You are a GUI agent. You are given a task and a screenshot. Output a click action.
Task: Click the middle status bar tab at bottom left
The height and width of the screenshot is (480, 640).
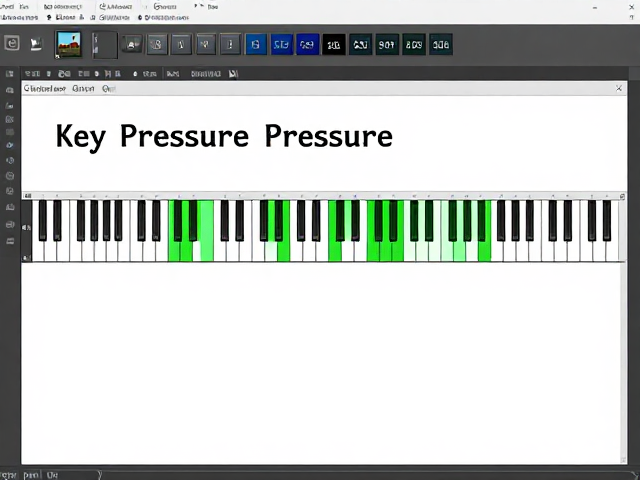[31, 475]
